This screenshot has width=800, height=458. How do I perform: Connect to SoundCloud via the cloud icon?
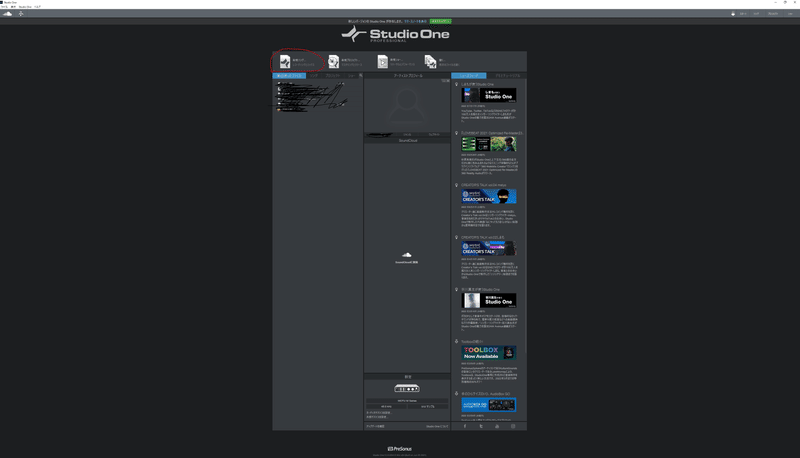pos(407,255)
